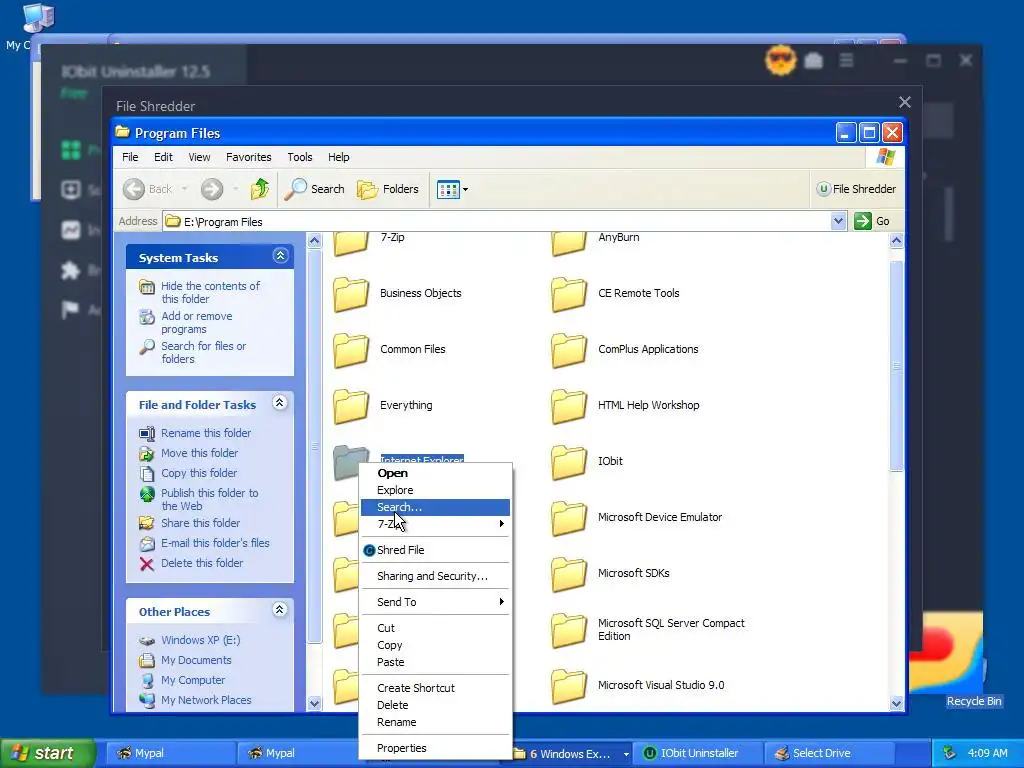The width and height of the screenshot is (1024, 768).
Task: Open the Edit menu
Action: [x=163, y=157]
